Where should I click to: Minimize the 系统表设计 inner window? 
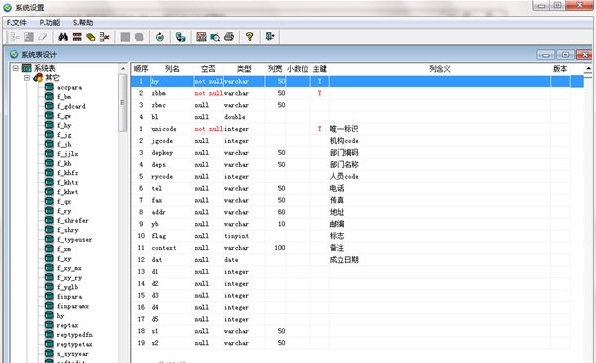(546, 55)
